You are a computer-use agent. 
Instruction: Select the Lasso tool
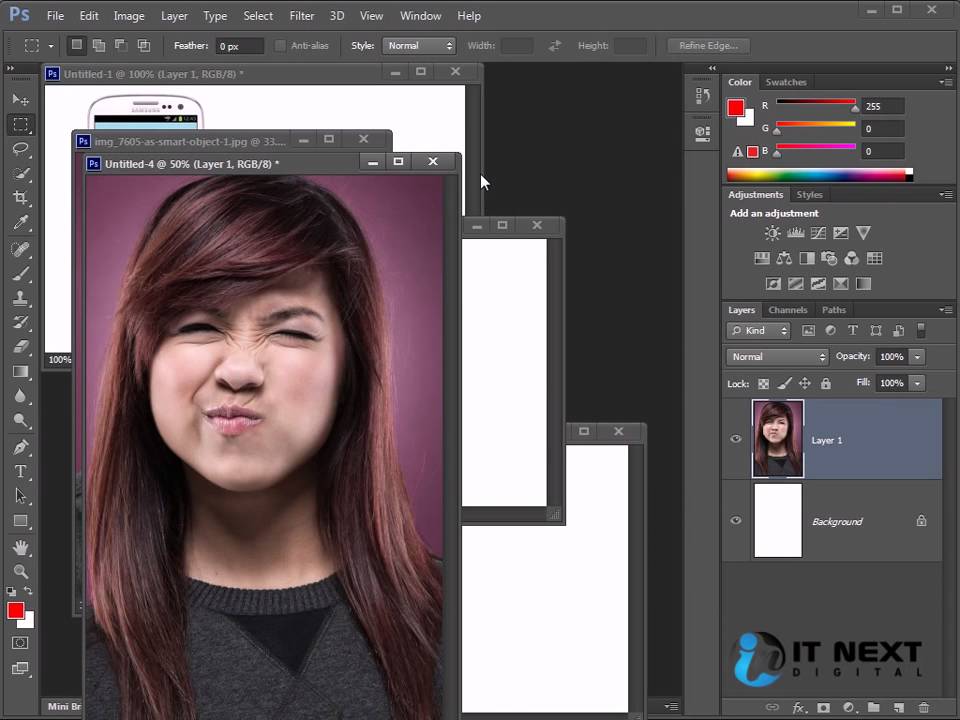20,149
